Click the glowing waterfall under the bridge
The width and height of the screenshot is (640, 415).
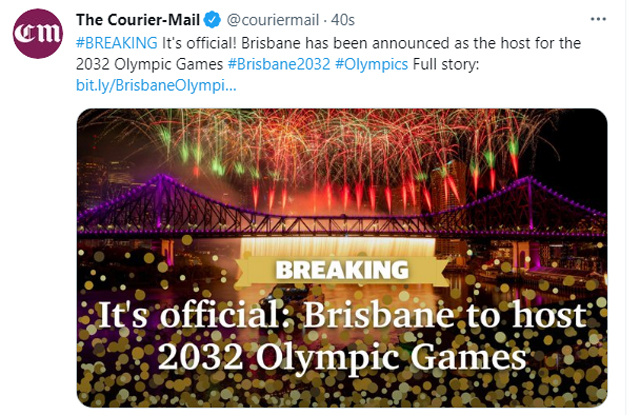click(338, 246)
